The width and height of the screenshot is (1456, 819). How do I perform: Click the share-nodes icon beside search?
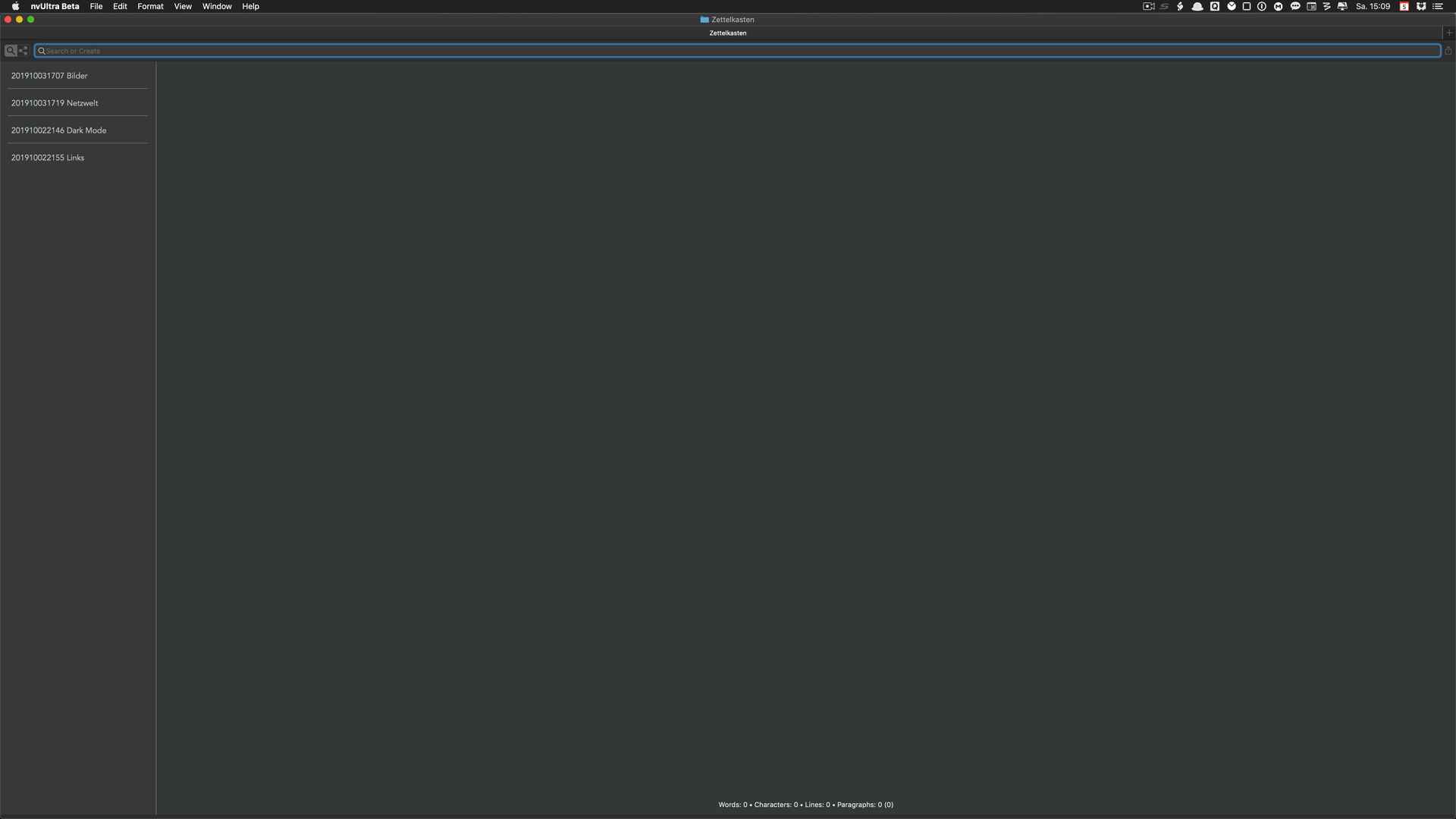[24, 51]
